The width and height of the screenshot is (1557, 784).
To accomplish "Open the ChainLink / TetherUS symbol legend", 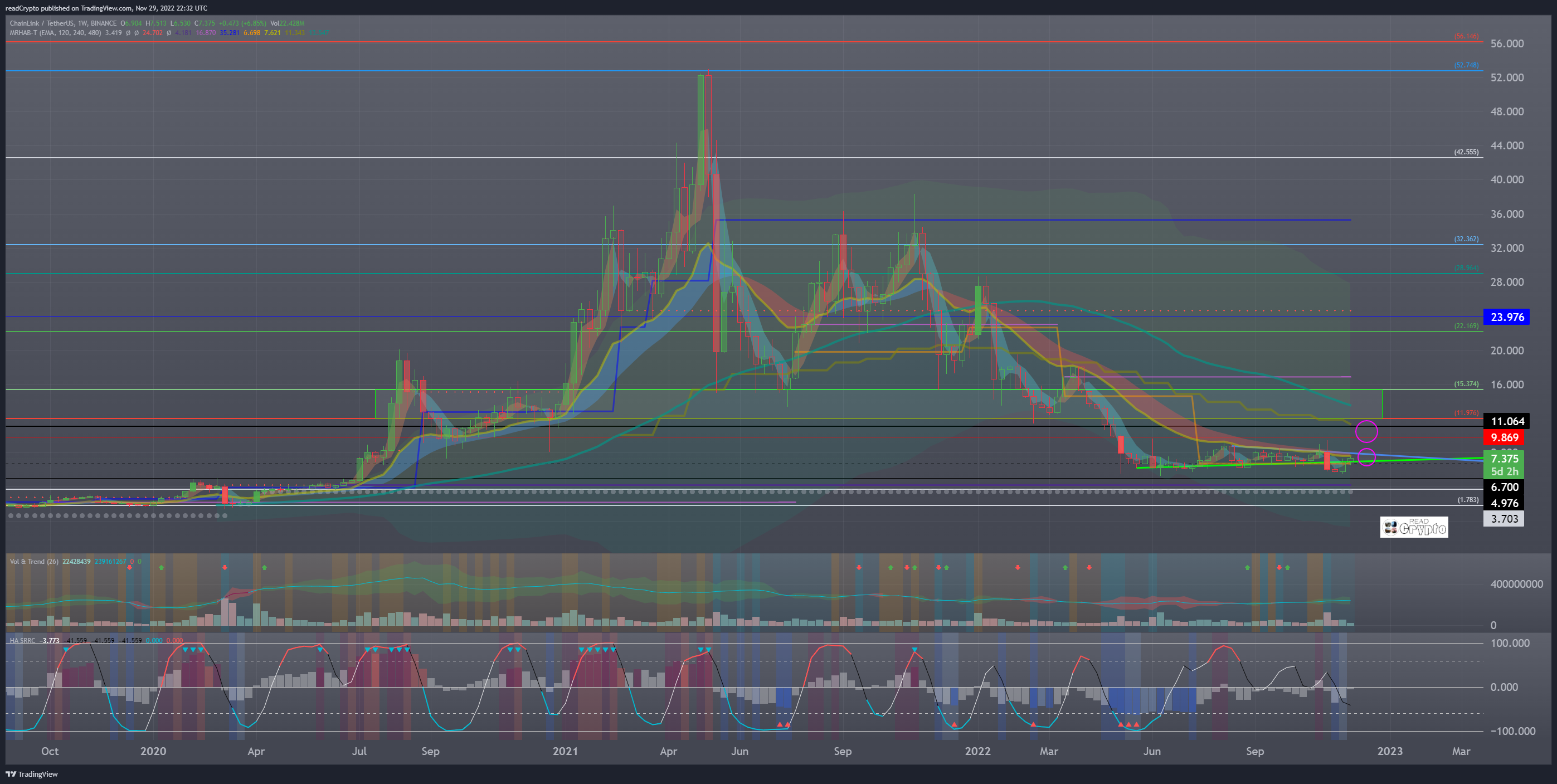I will point(63,23).
